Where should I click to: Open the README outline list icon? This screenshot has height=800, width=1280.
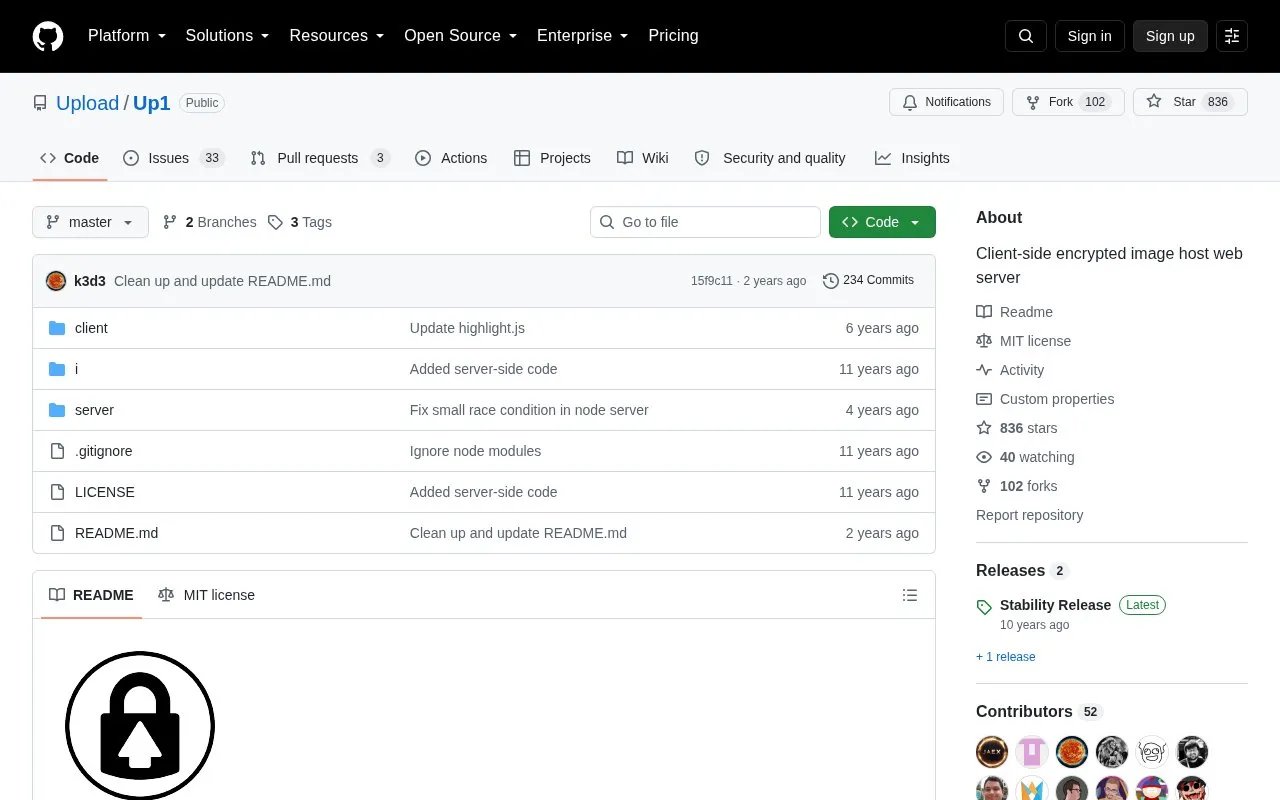point(910,595)
